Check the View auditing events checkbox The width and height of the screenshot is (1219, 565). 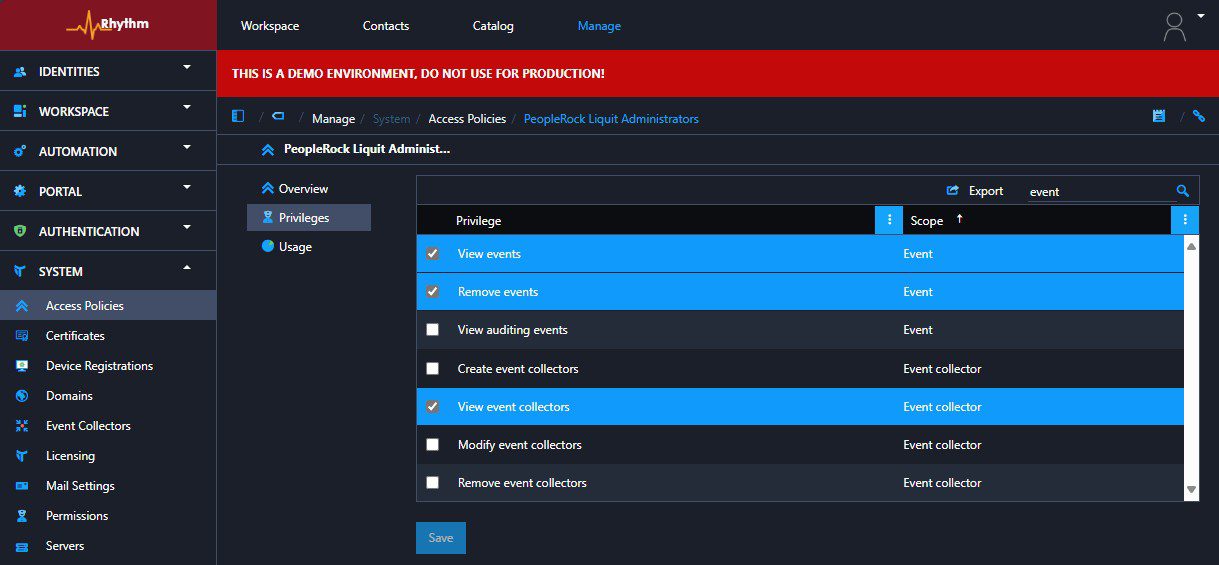432,330
